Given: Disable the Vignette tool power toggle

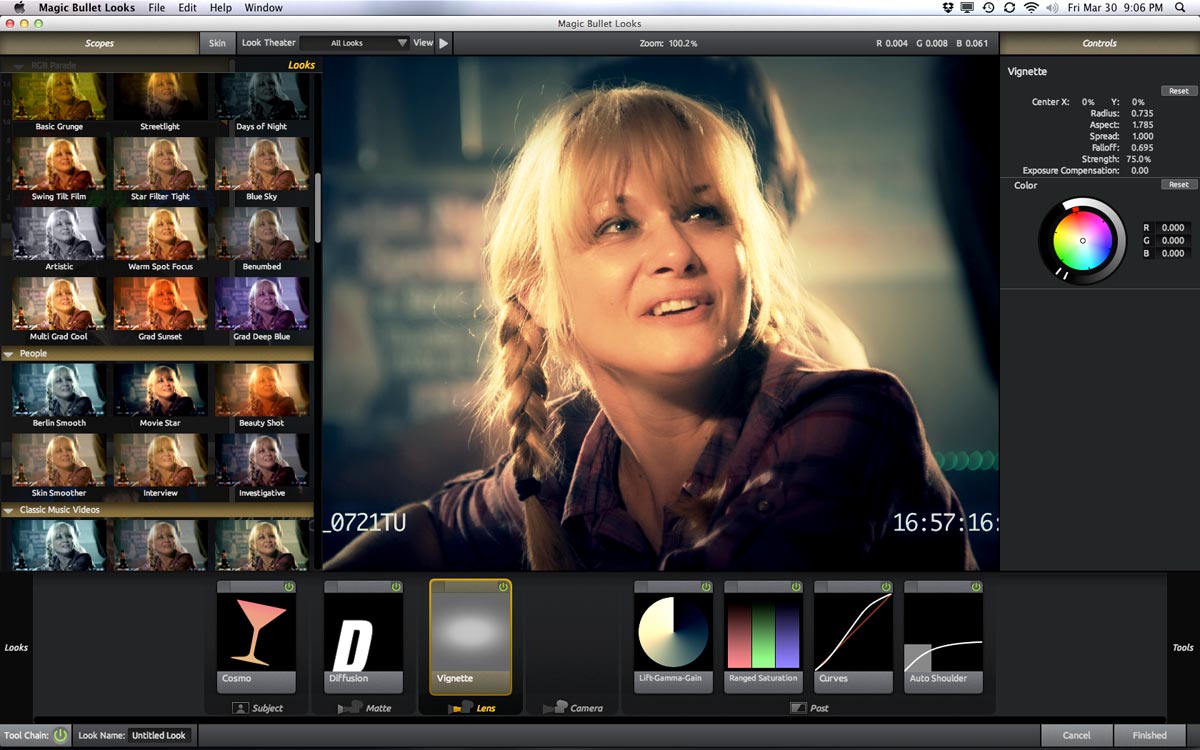Looking at the screenshot, I should 503,587.
